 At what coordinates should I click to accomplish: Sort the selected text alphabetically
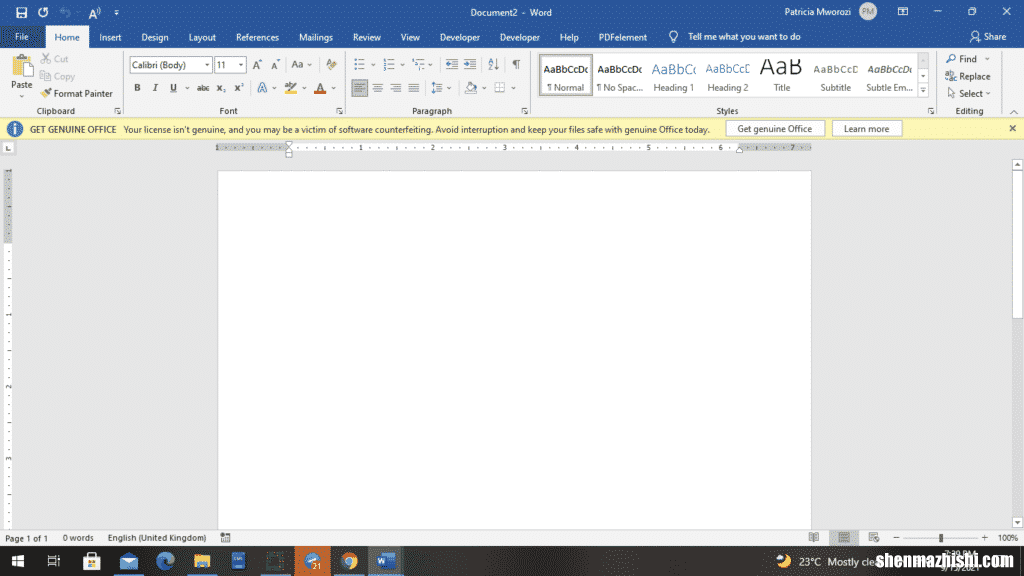pyautogui.click(x=493, y=64)
